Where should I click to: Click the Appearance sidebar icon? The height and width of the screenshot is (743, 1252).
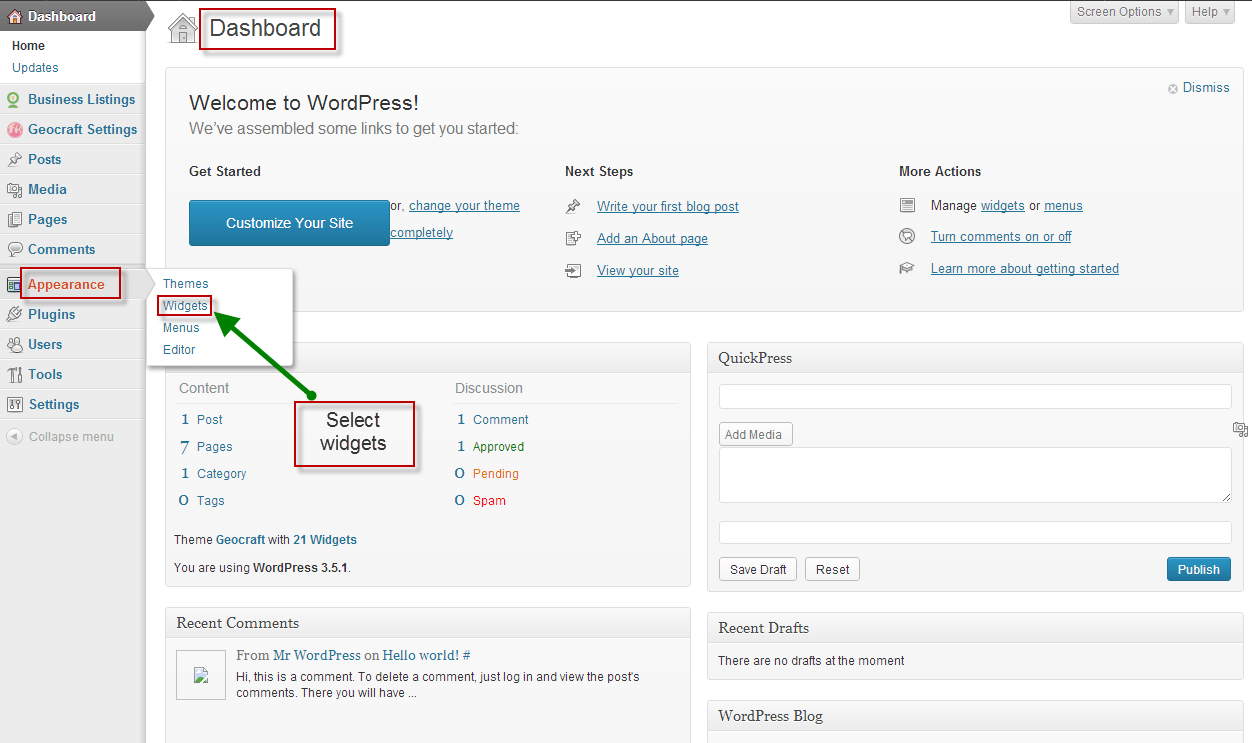click(14, 284)
